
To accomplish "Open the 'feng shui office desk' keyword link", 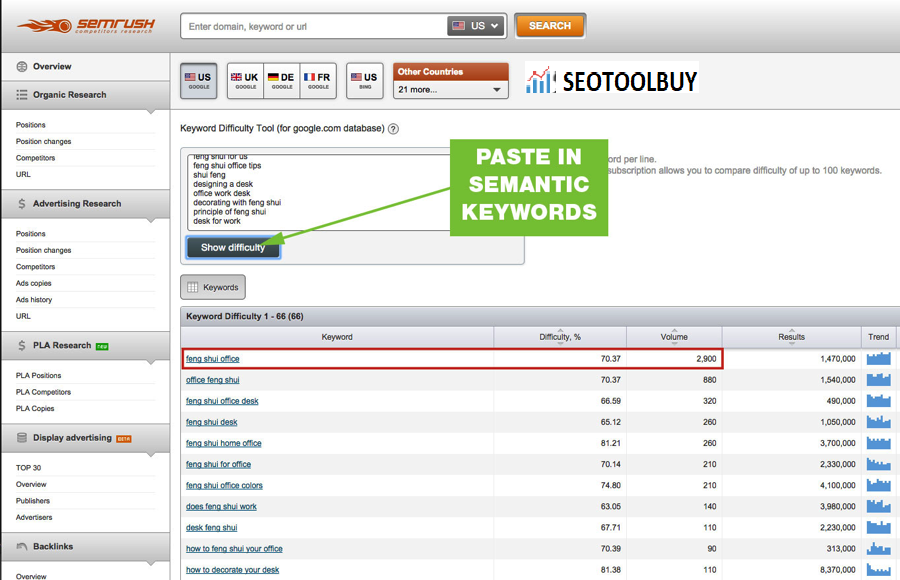I will [x=222, y=401].
